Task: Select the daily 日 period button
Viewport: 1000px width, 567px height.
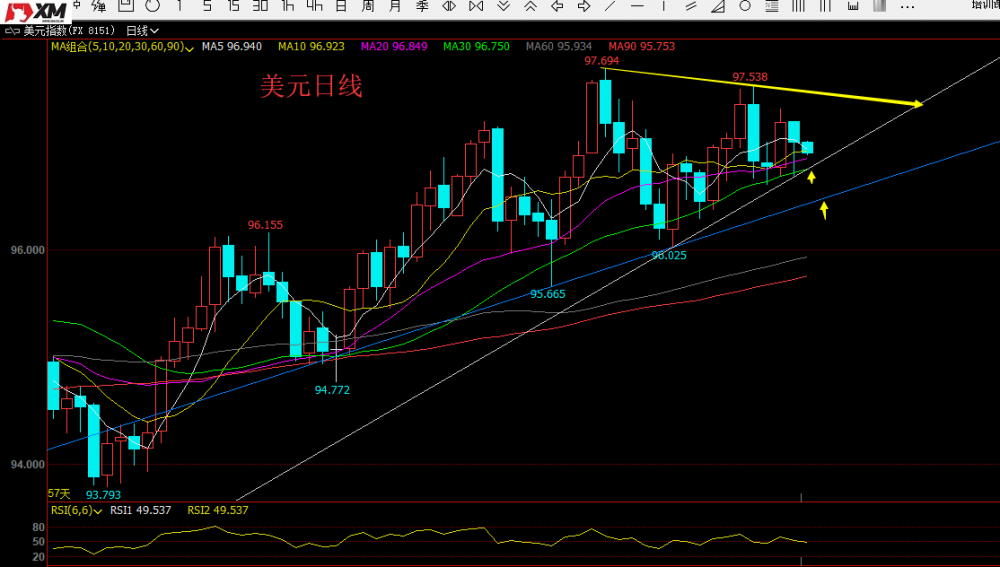Action: [x=341, y=6]
